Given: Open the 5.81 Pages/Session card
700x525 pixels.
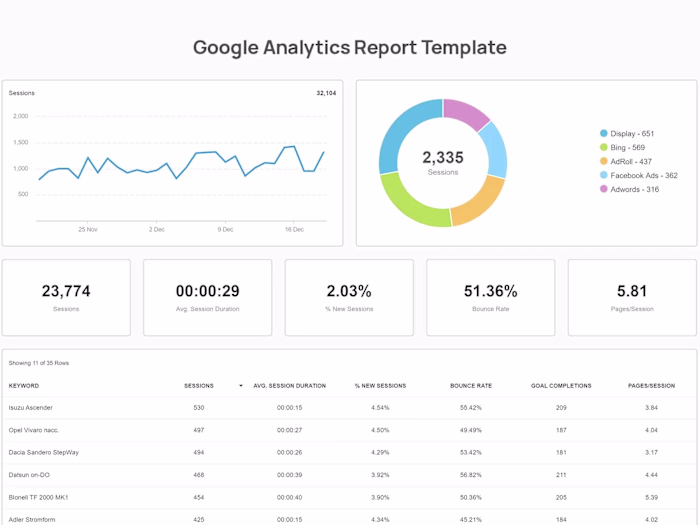Looking at the screenshot, I should [x=632, y=297].
